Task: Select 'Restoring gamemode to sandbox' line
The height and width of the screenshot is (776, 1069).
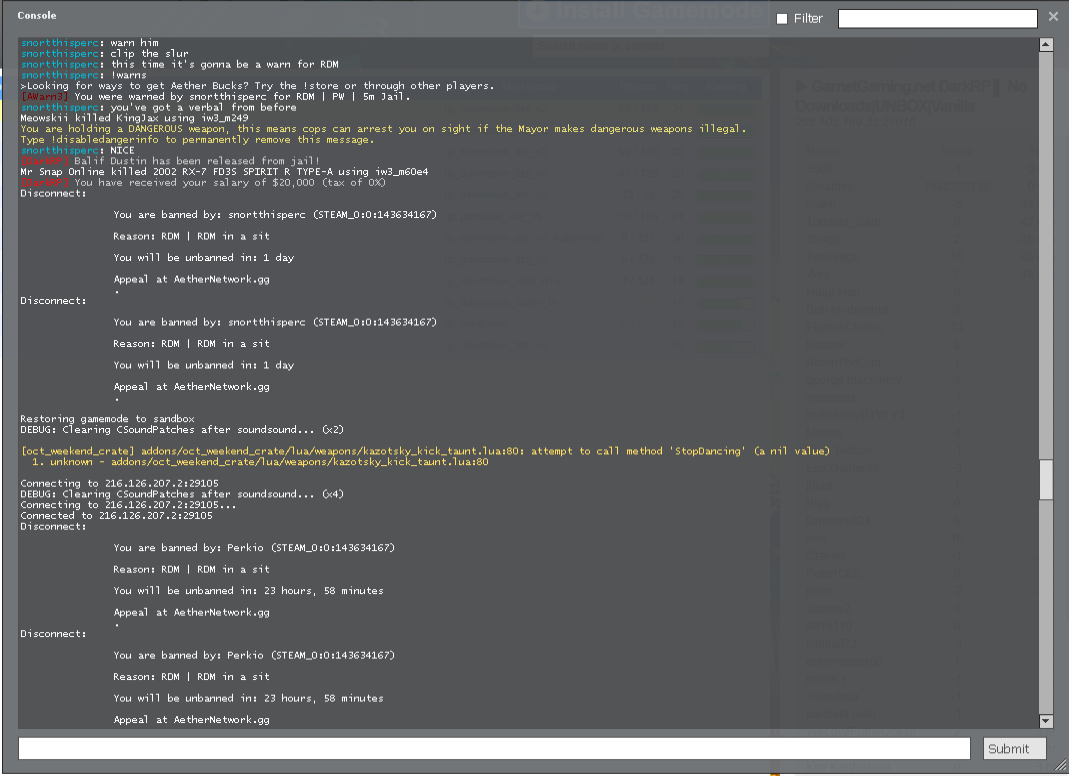Action: point(107,418)
